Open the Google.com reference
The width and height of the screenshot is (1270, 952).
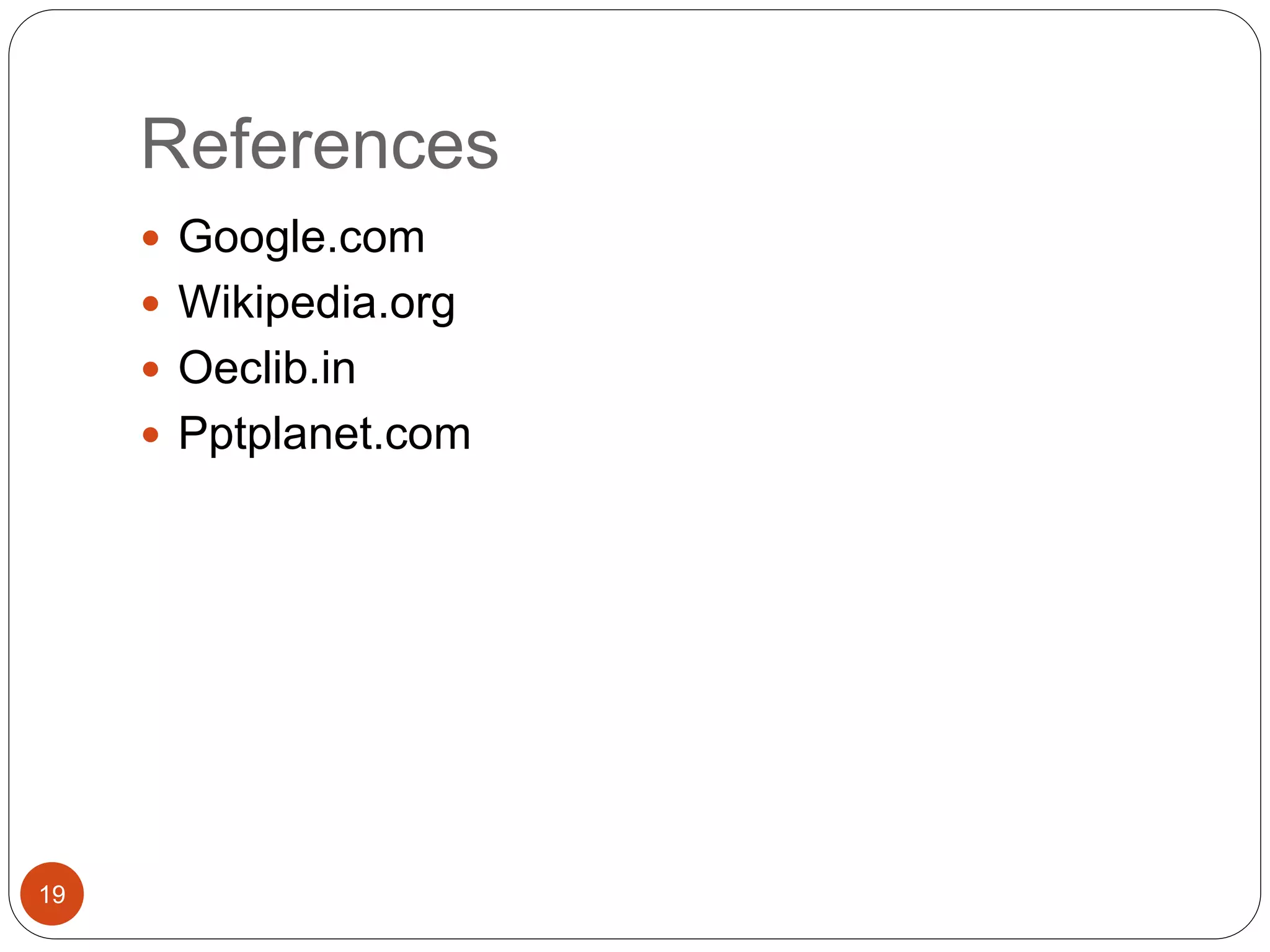pos(301,237)
